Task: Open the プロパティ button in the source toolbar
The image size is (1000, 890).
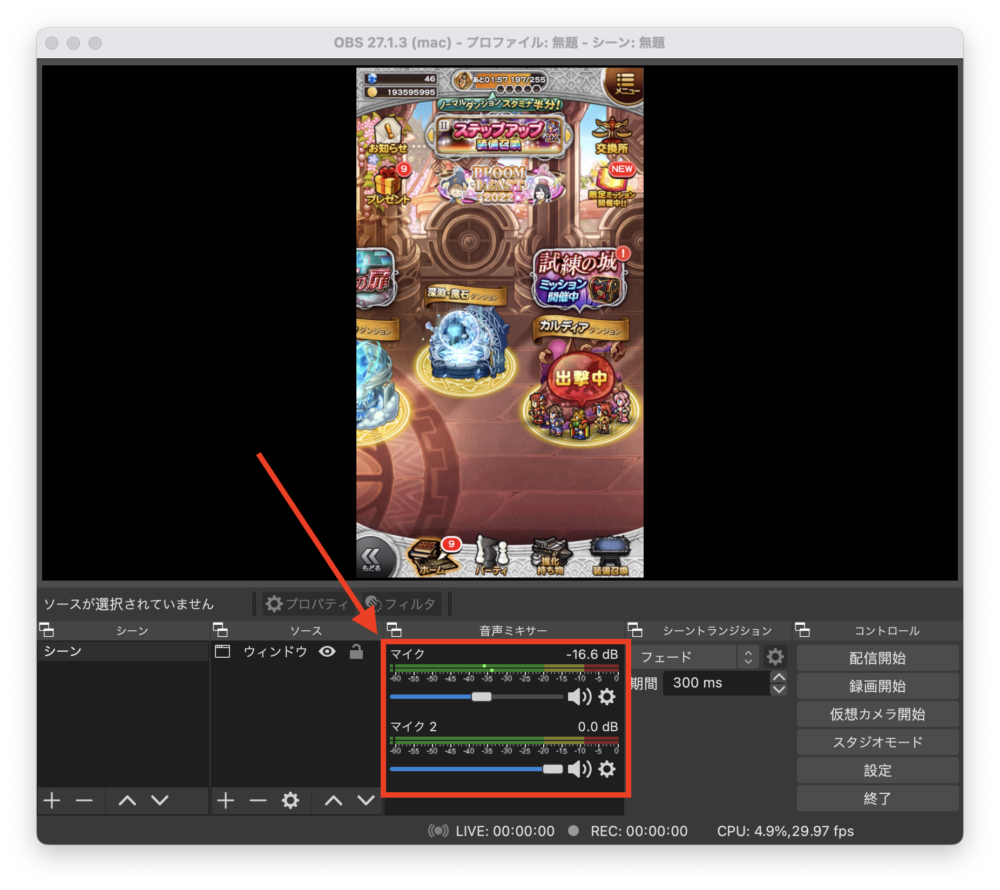Action: click(307, 603)
